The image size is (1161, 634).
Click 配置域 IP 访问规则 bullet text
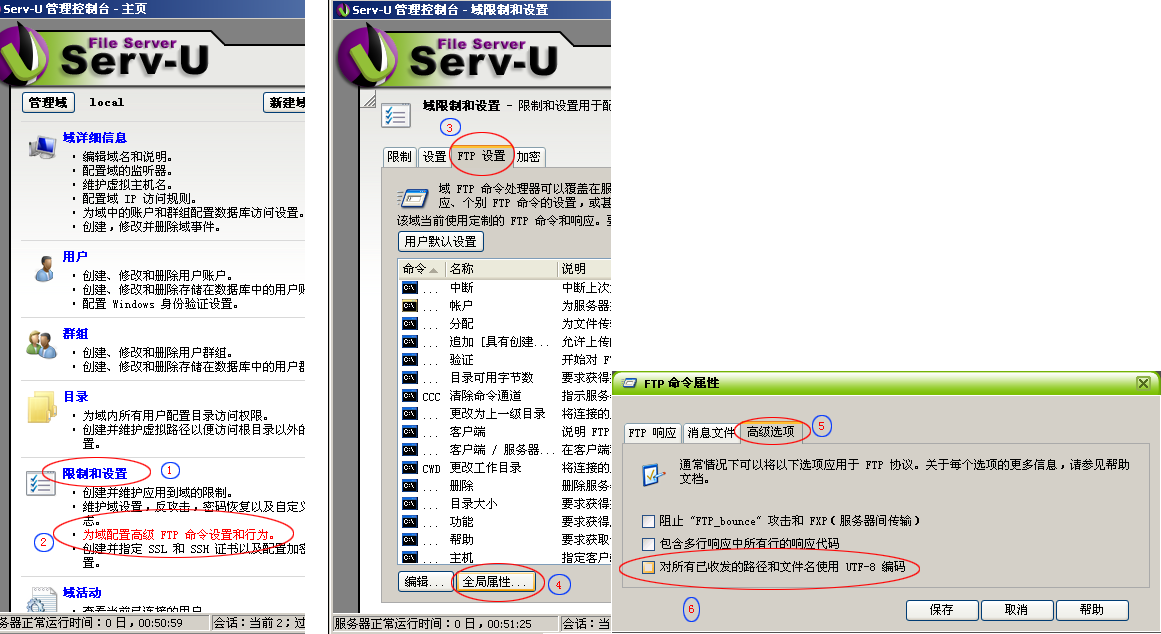[x=139, y=199]
